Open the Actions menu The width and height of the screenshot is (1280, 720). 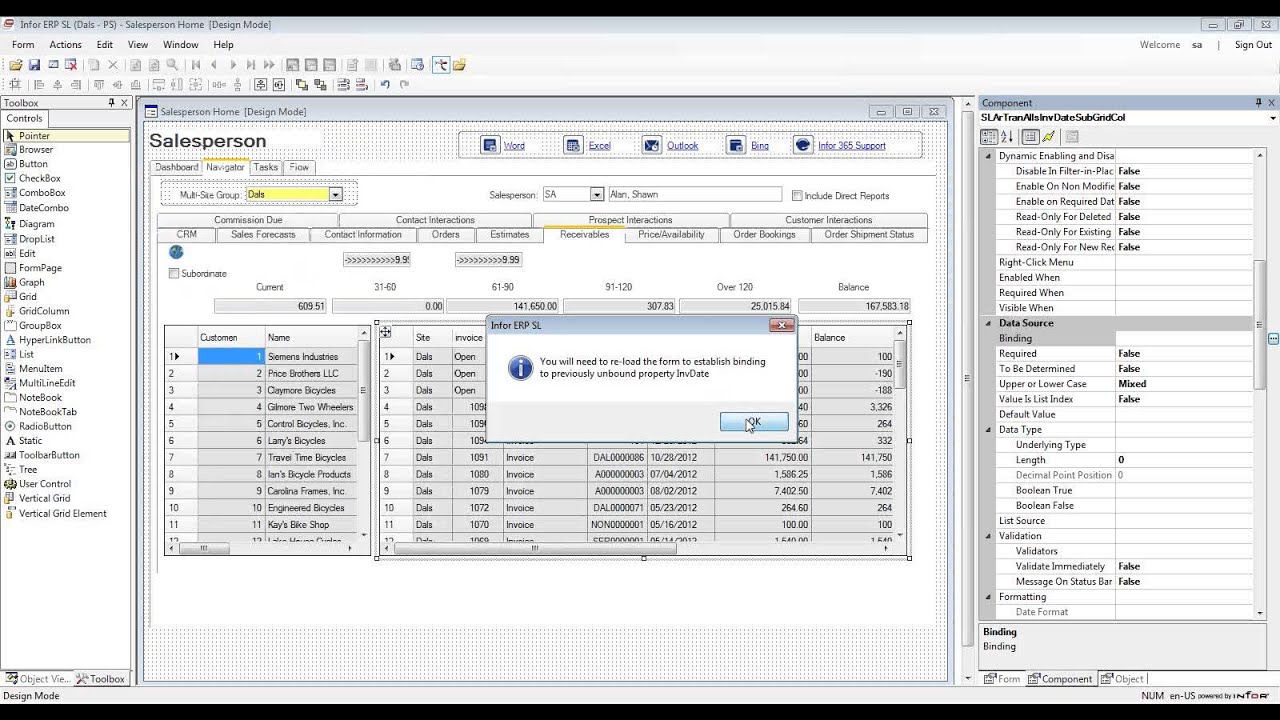coord(65,45)
